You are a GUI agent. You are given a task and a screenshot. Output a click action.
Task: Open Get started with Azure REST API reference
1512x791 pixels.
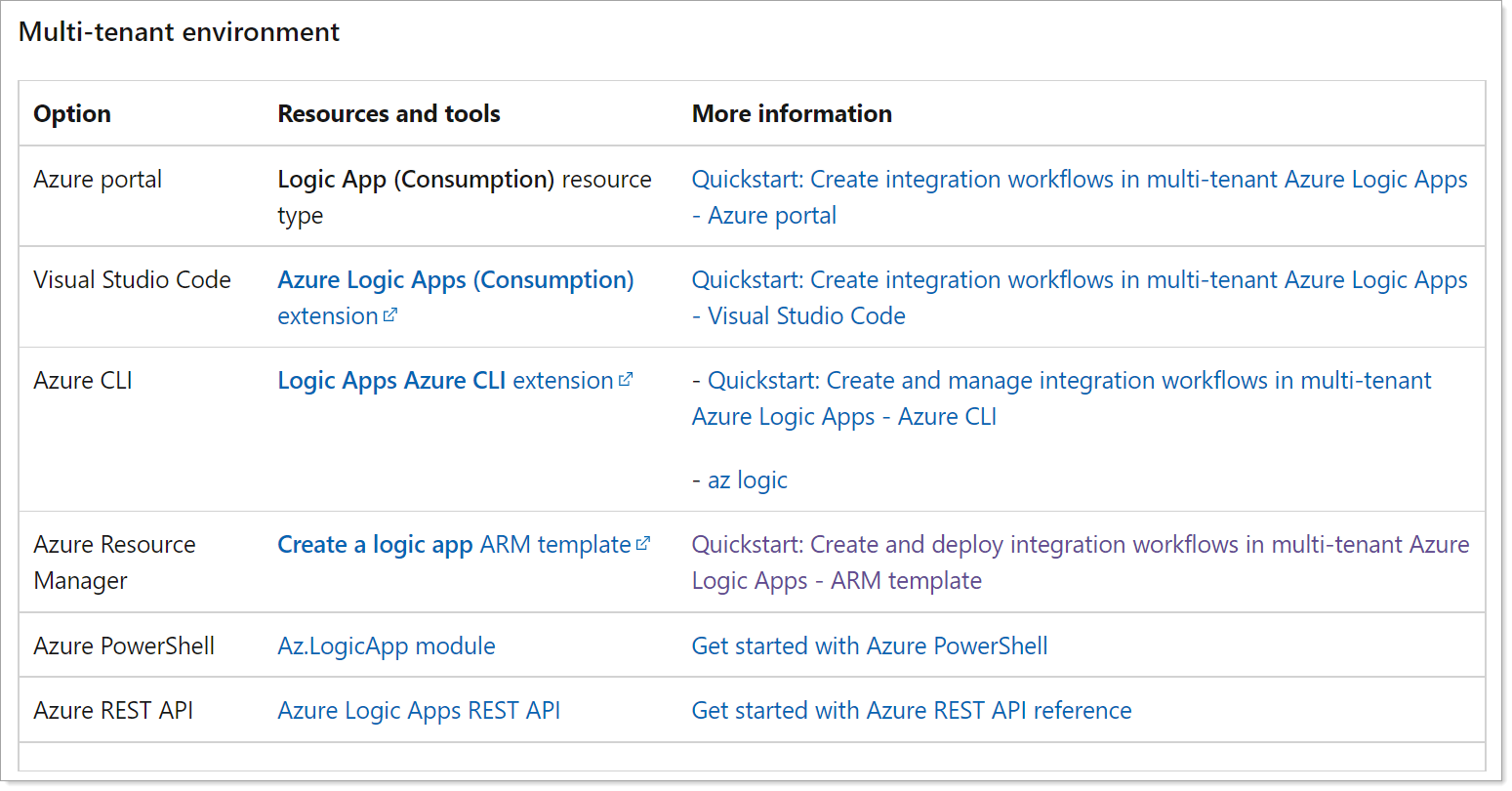[912, 711]
